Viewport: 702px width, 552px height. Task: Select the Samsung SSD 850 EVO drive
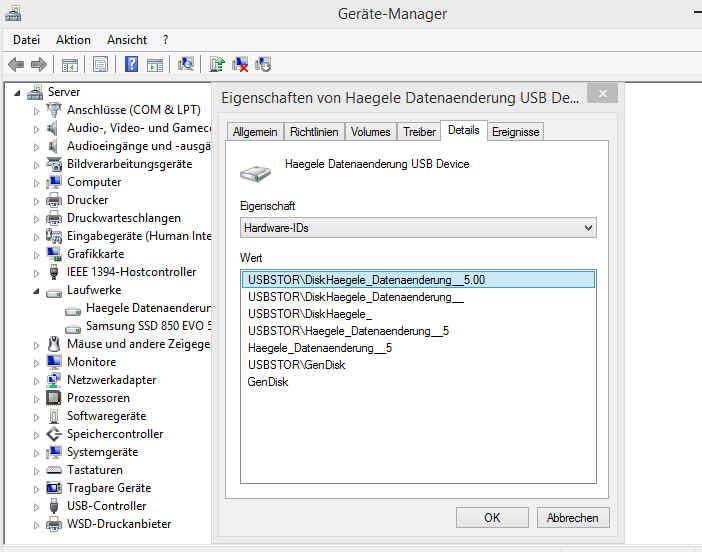[148, 327]
